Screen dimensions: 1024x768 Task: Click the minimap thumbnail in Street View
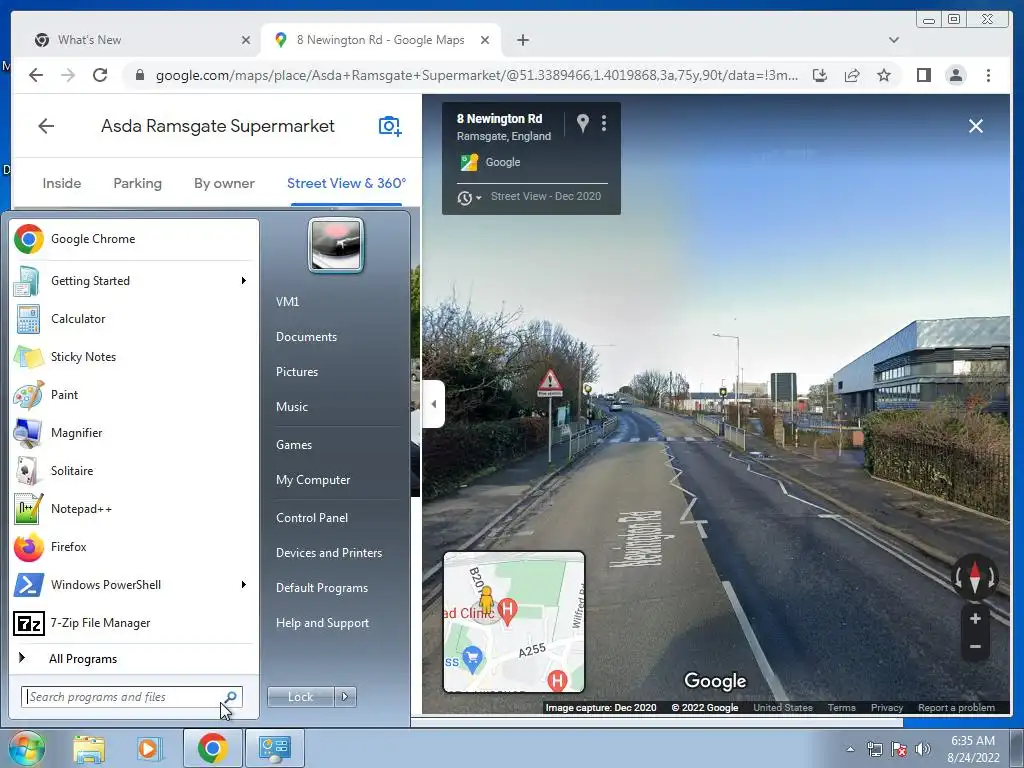pos(514,622)
